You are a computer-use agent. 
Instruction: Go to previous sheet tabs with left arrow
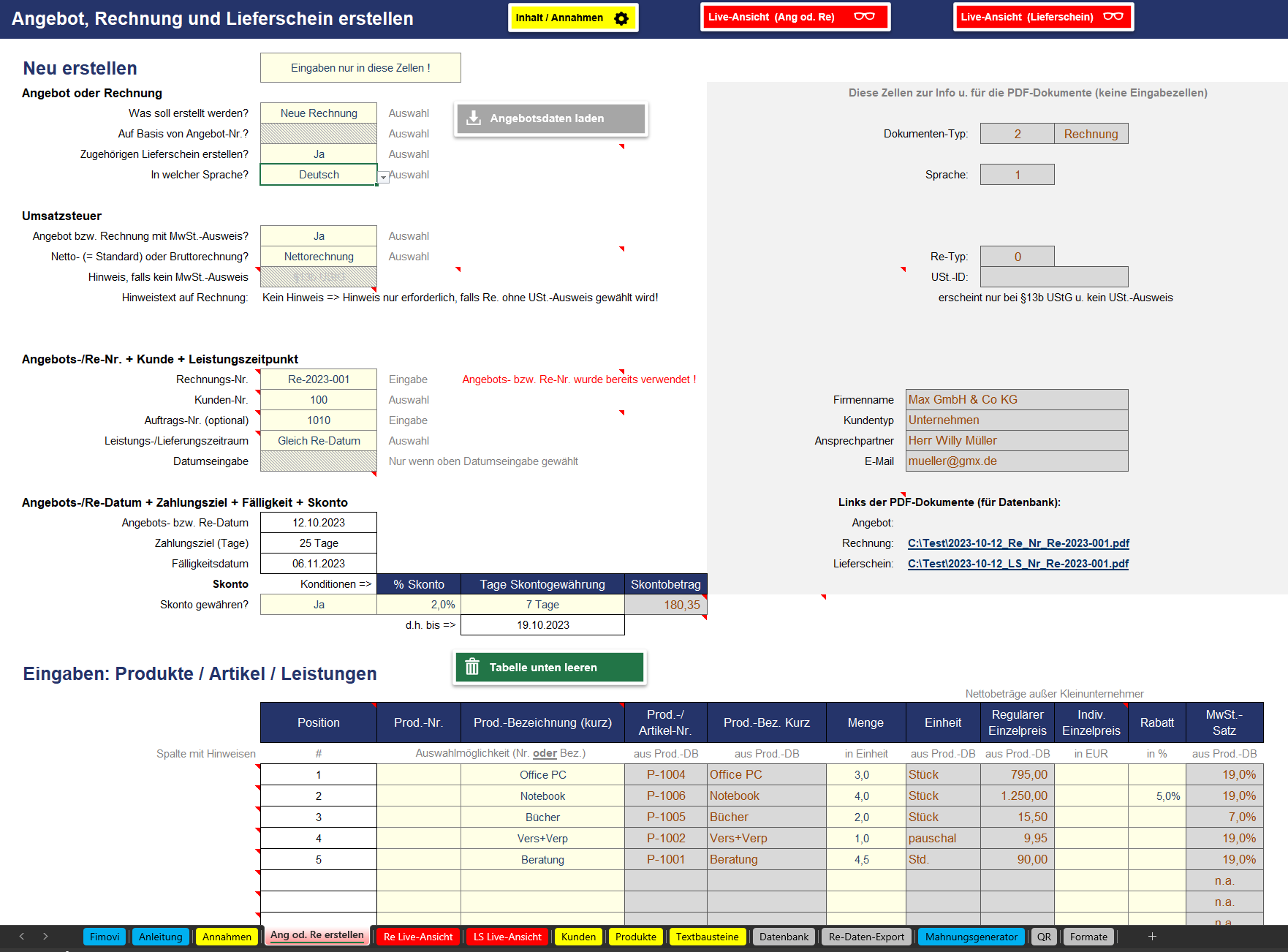click(22, 937)
